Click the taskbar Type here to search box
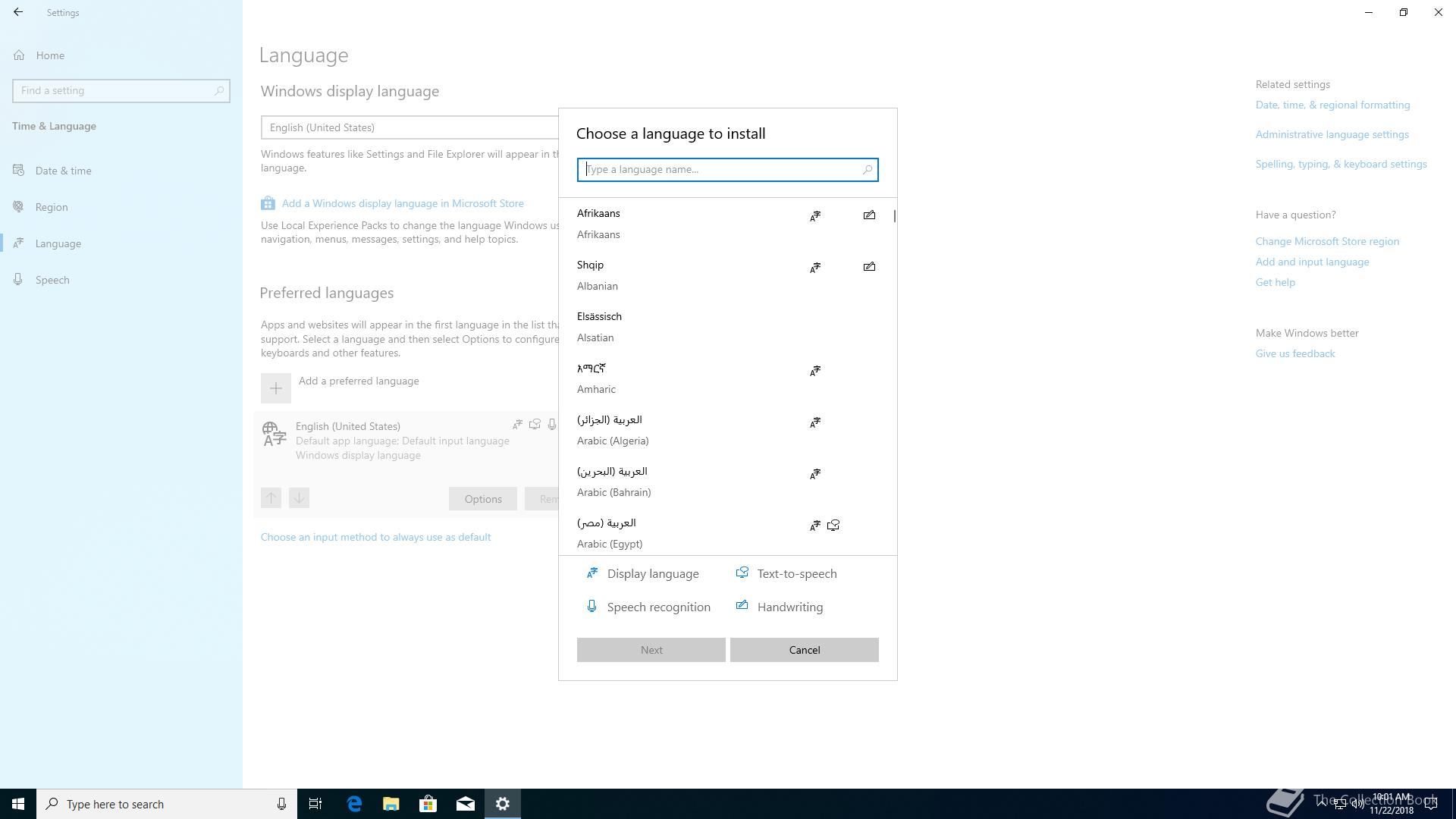The height and width of the screenshot is (819, 1456). point(167,804)
